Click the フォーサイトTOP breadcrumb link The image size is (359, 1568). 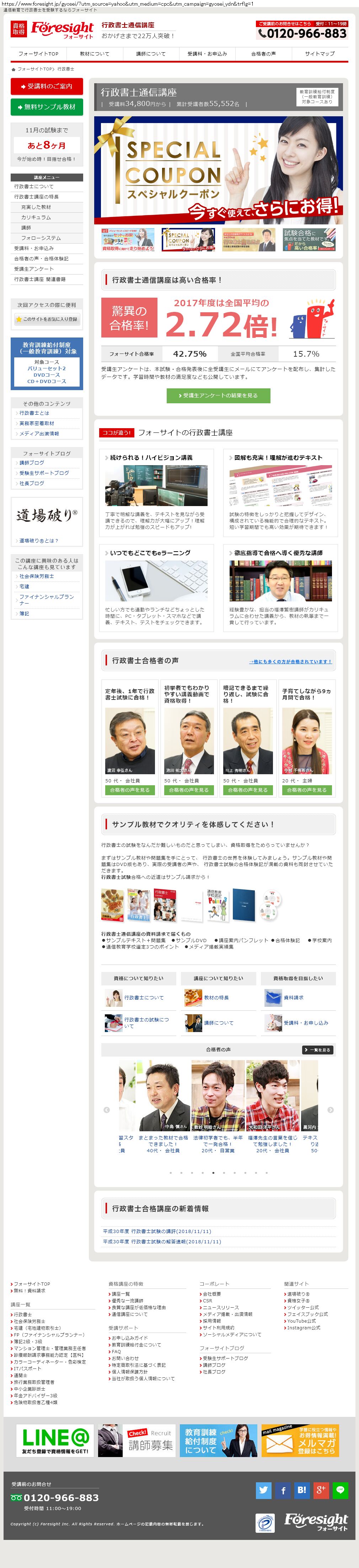coord(35,69)
